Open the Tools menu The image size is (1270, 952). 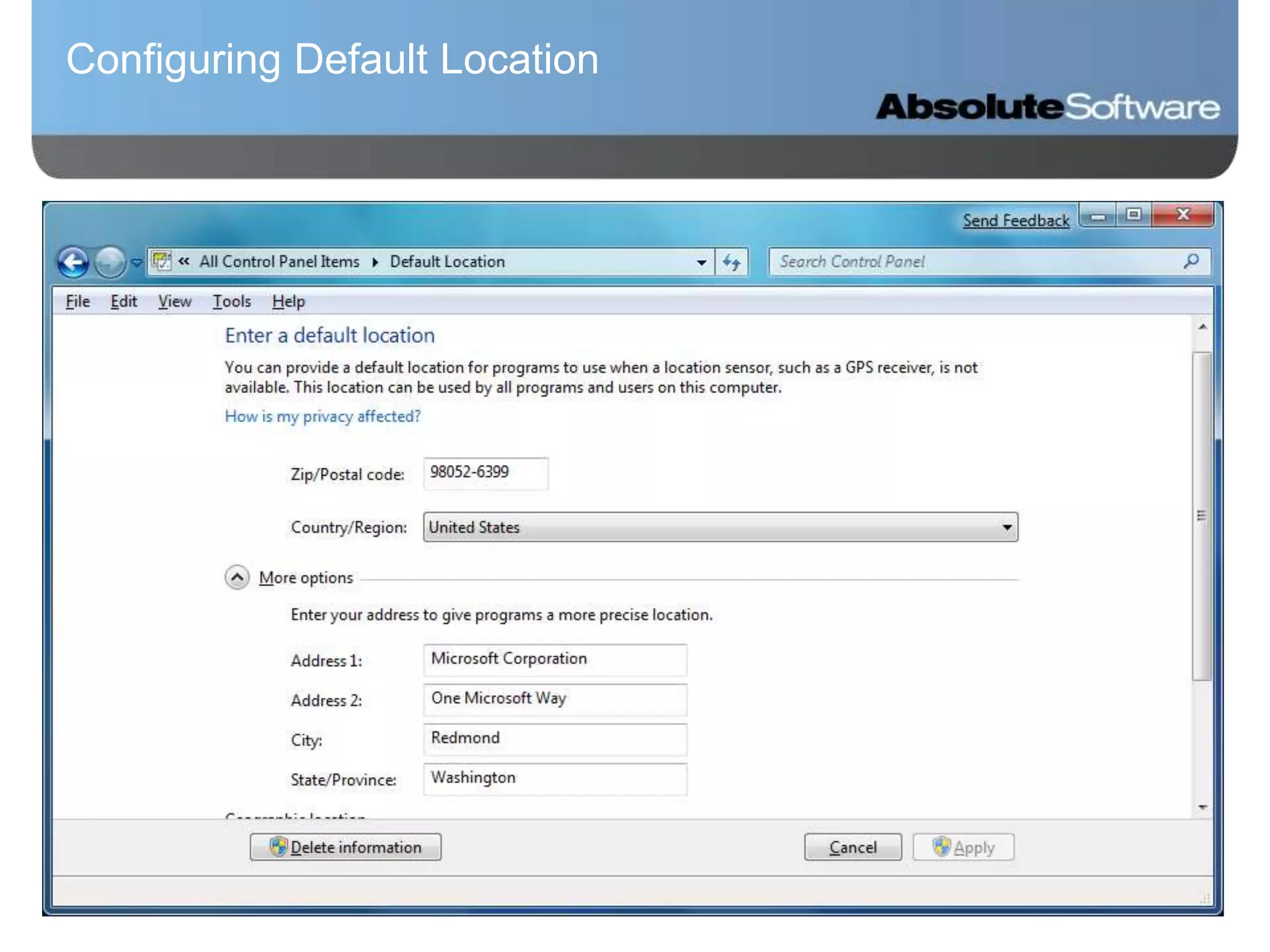click(232, 302)
